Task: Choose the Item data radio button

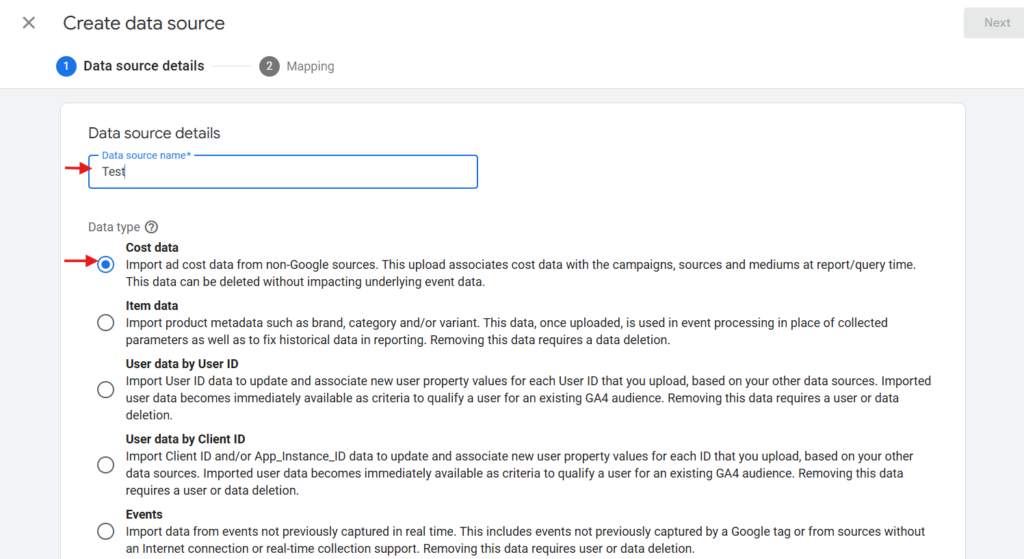Action: [x=106, y=322]
